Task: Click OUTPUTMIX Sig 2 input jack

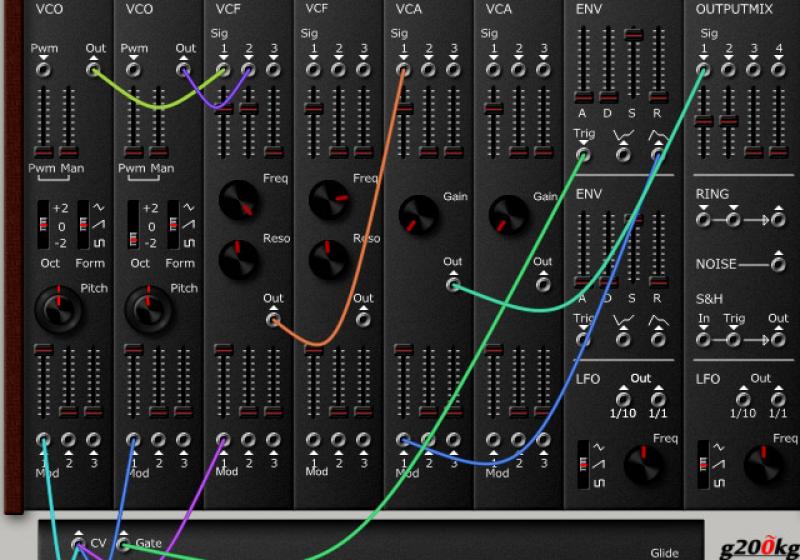Action: click(x=729, y=69)
